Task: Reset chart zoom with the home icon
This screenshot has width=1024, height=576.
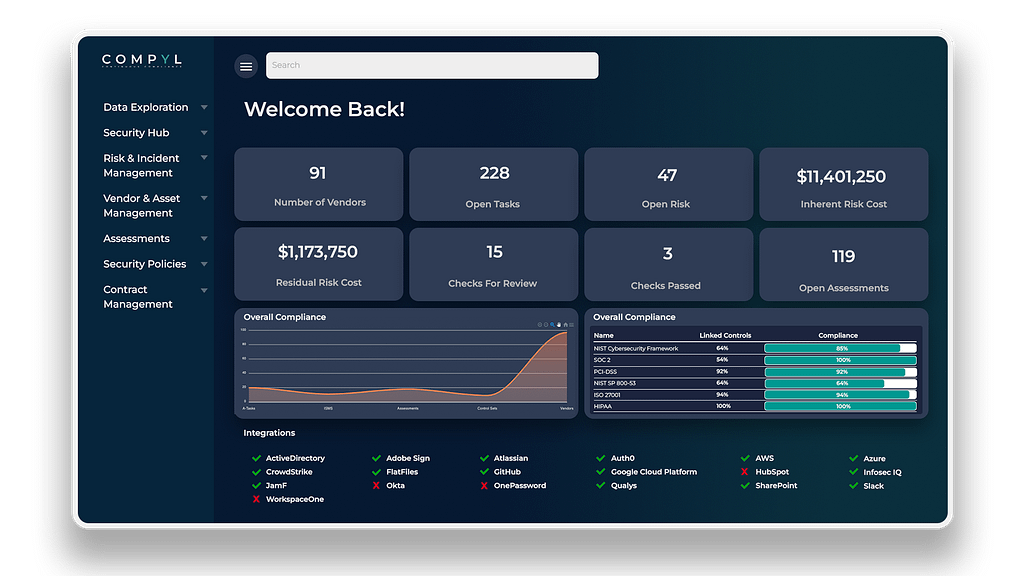Action: click(566, 325)
